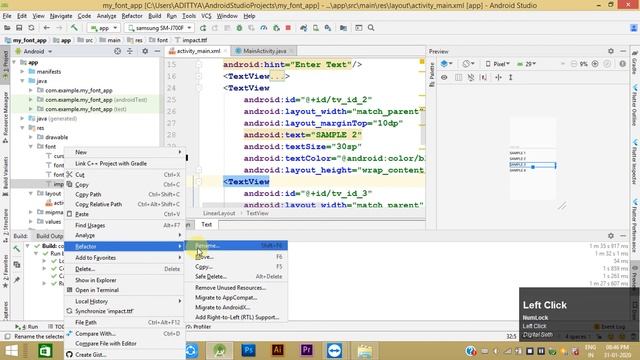The width and height of the screenshot is (640, 360).
Task: Open the orientation dropdown in Preview
Action: pos(468,64)
